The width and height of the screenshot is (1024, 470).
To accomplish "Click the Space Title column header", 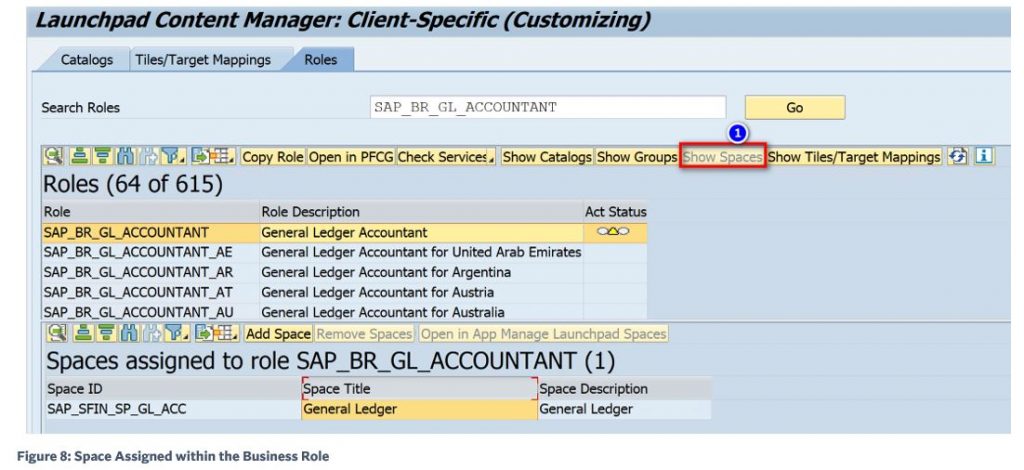I will (x=419, y=389).
